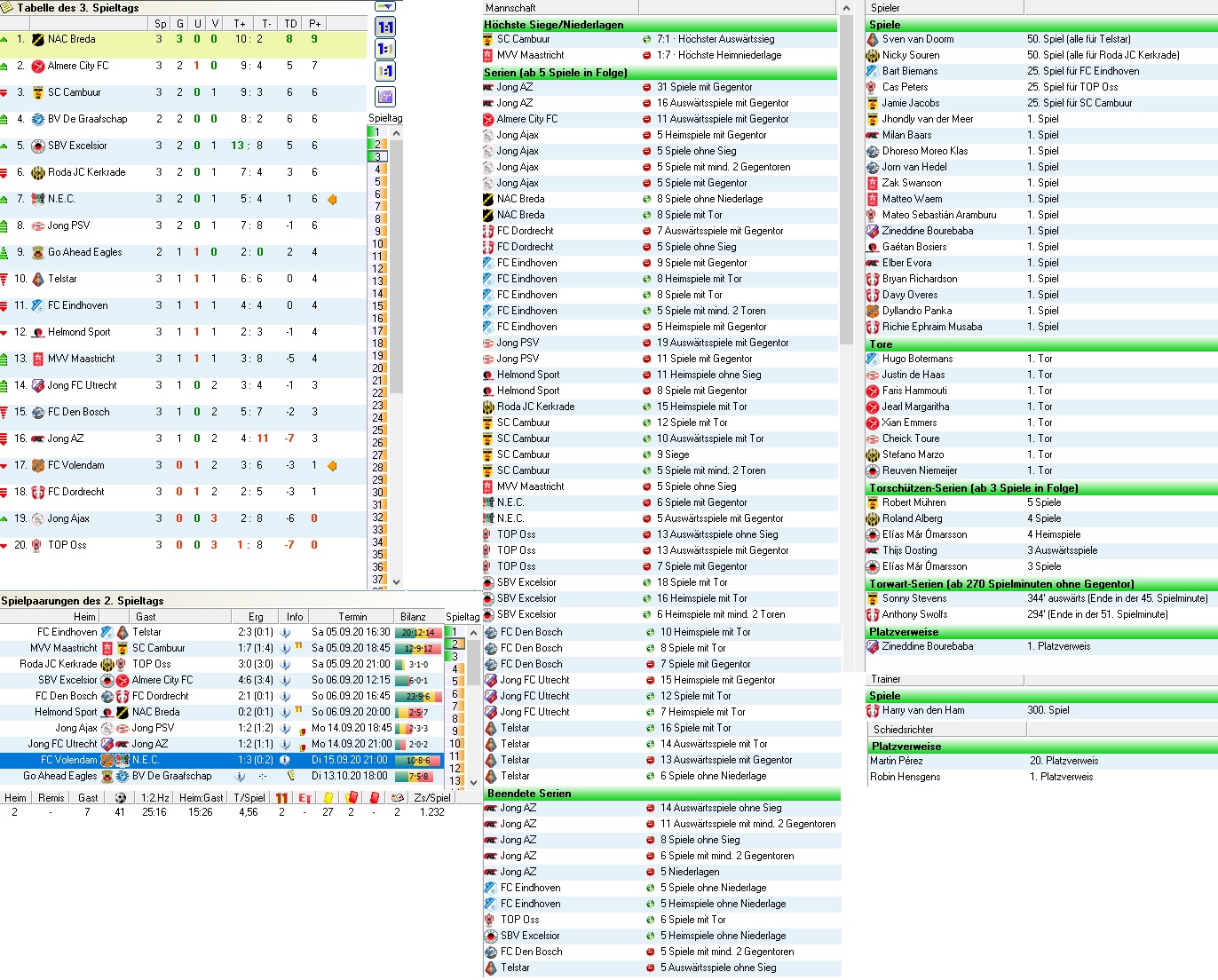Viewport: 1218px width, 980px height.
Task: Click the "Termin" column header in the fixtures list
Action: (x=352, y=617)
